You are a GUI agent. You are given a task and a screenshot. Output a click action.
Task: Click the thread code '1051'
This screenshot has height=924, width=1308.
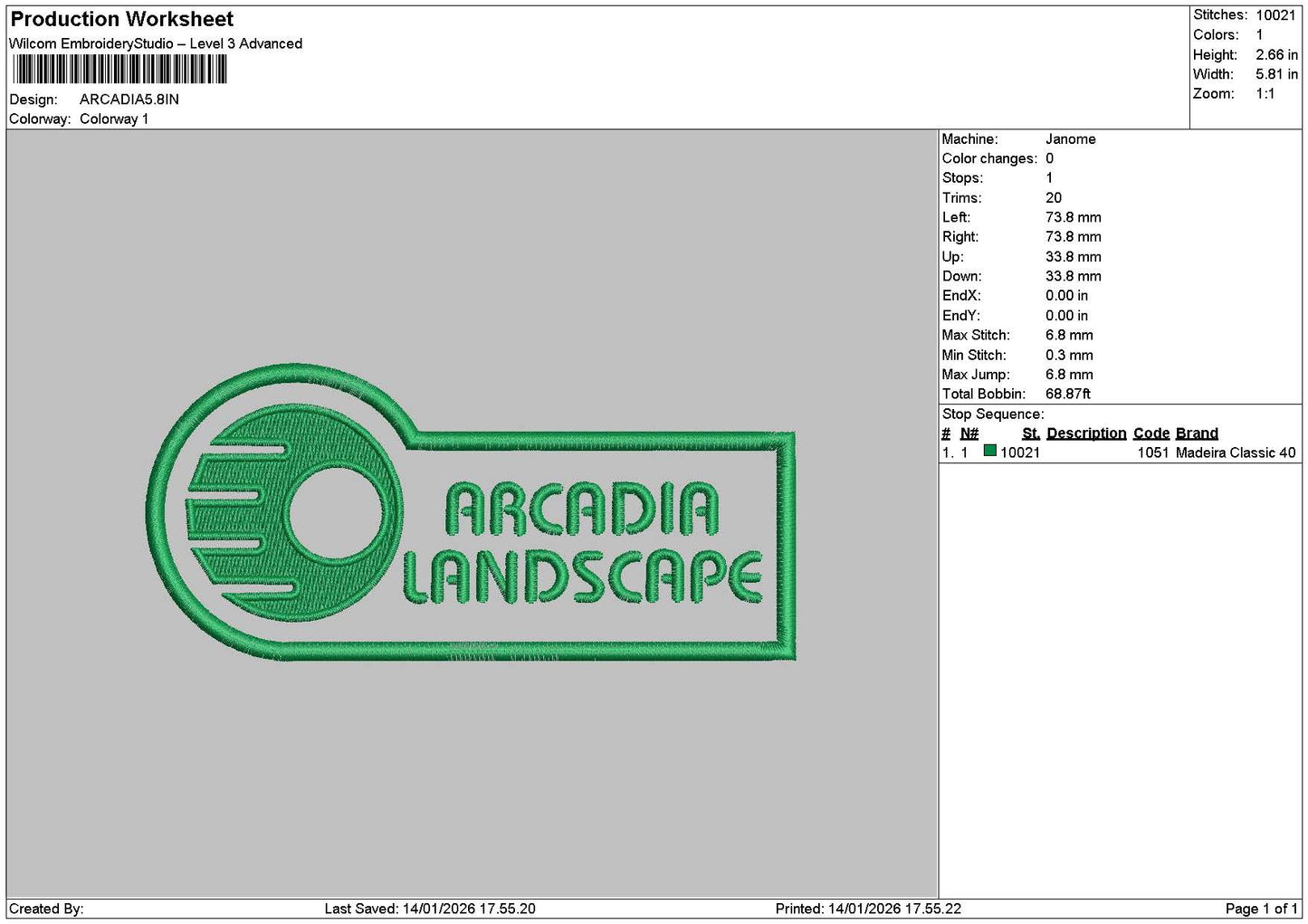(1153, 452)
